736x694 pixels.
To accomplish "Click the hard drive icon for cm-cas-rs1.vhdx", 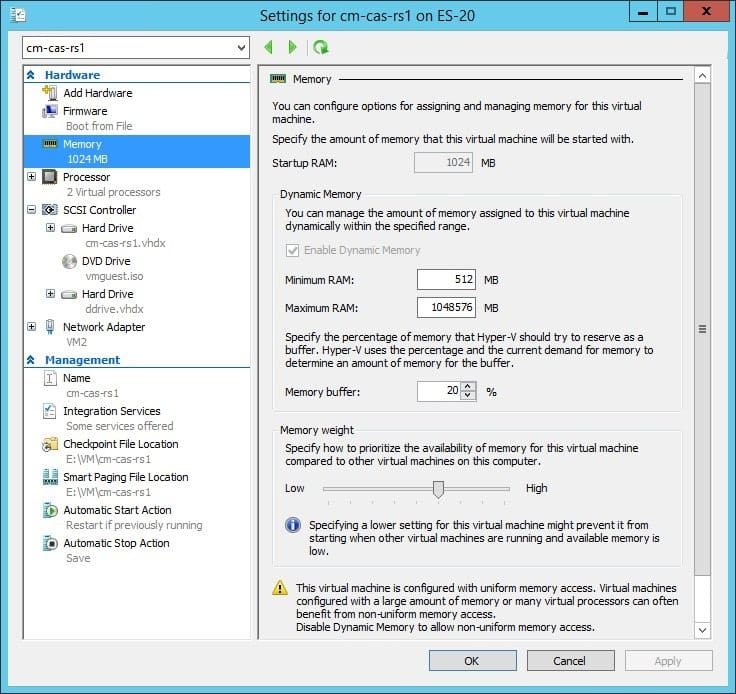I will 69,229.
